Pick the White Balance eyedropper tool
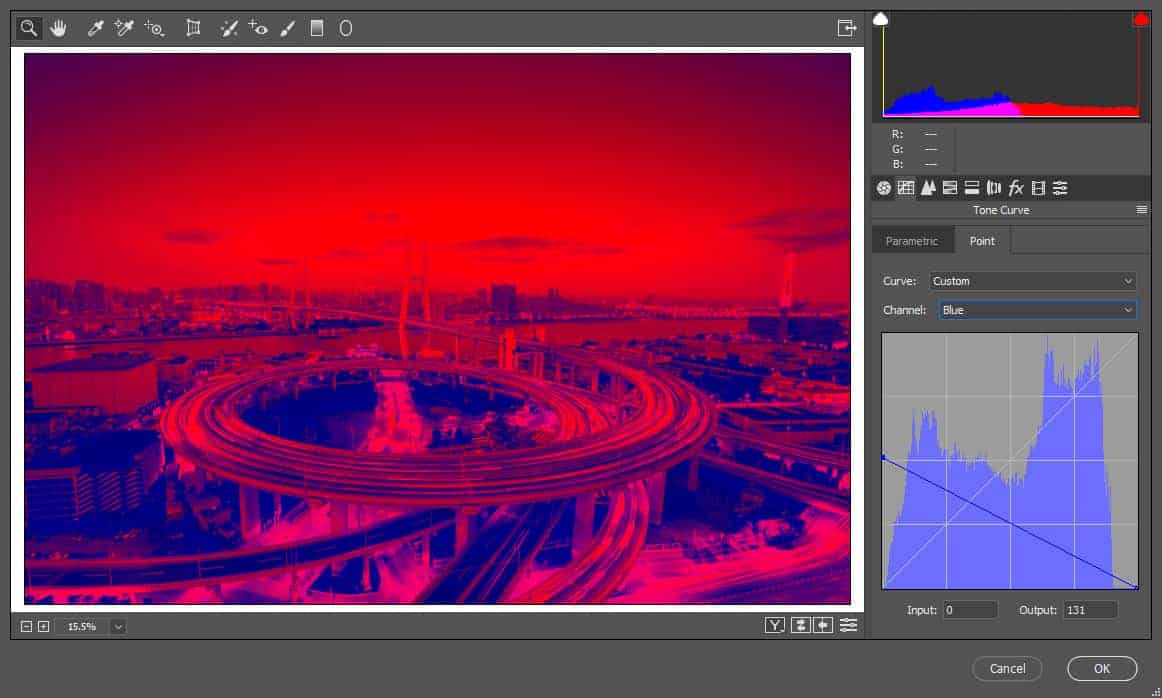 [95, 28]
